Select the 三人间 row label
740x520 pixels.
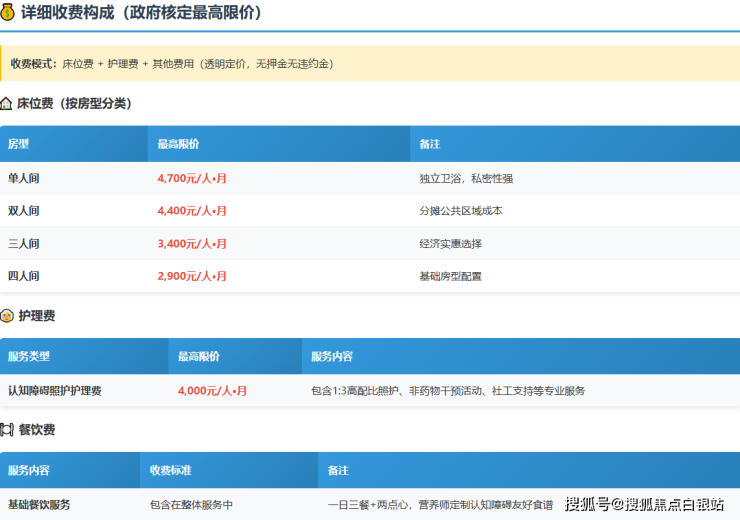[x=24, y=243]
